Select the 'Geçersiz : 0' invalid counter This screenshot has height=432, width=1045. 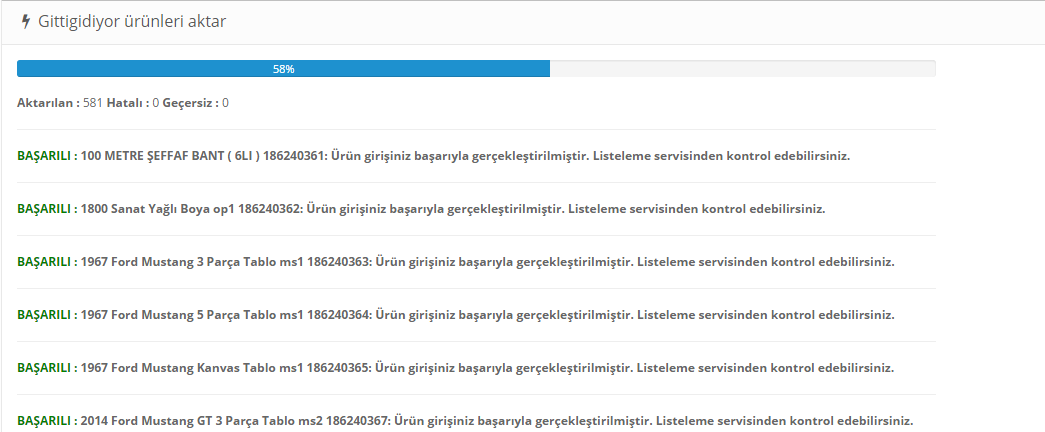tap(196, 103)
